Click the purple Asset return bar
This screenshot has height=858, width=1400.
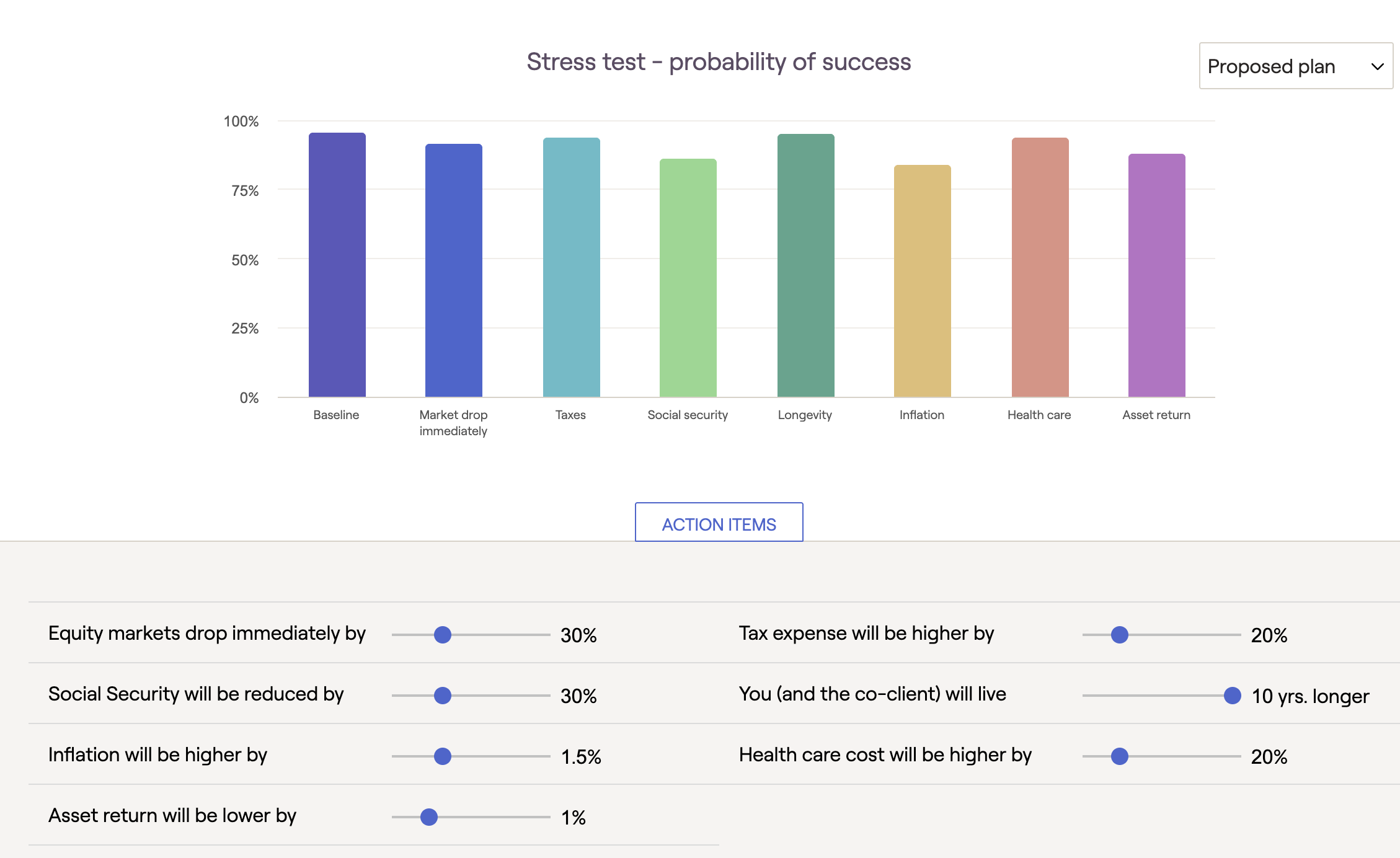click(x=1157, y=275)
